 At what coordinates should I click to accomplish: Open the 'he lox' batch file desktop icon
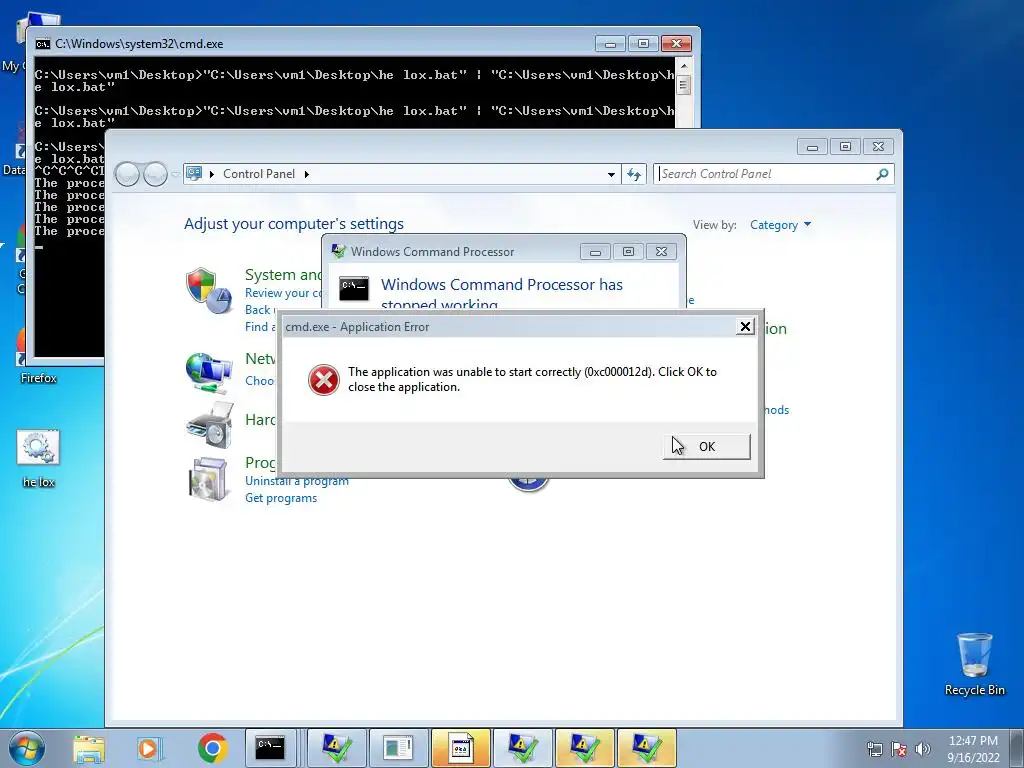tap(39, 458)
